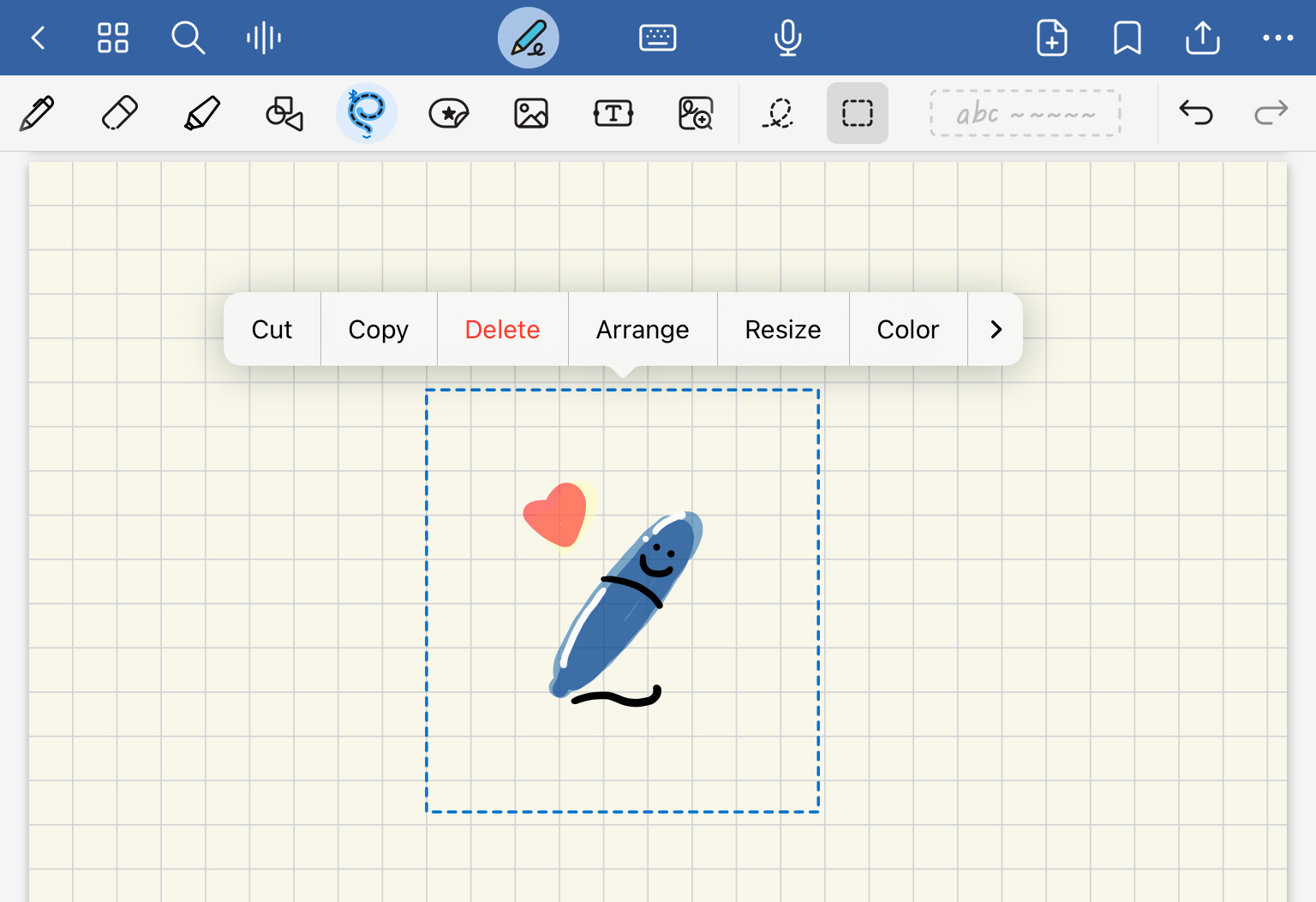Add a new page to the notebook

point(1051,38)
